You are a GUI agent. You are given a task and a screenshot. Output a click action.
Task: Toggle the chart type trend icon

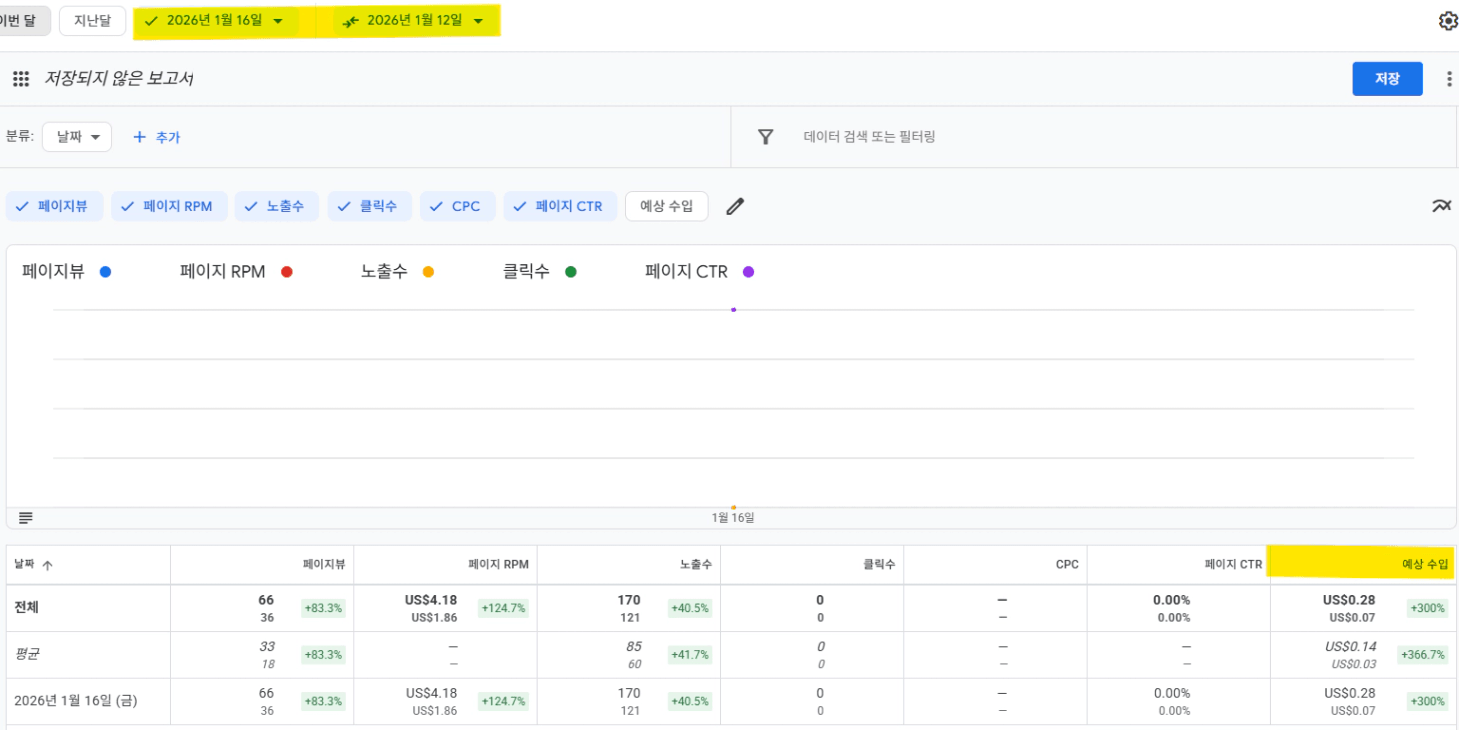click(x=1440, y=206)
